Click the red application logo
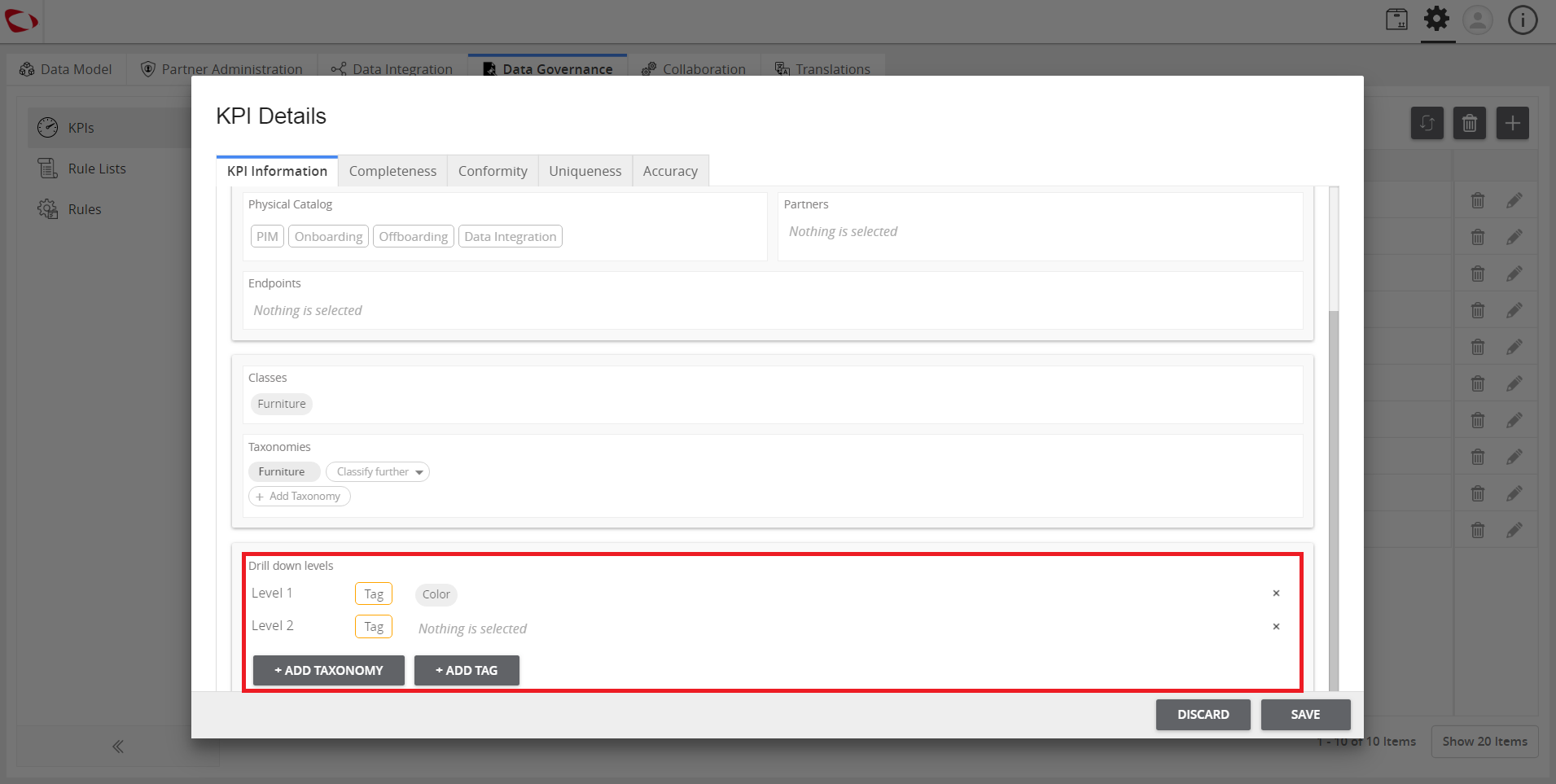The width and height of the screenshot is (1556, 784). [21, 20]
